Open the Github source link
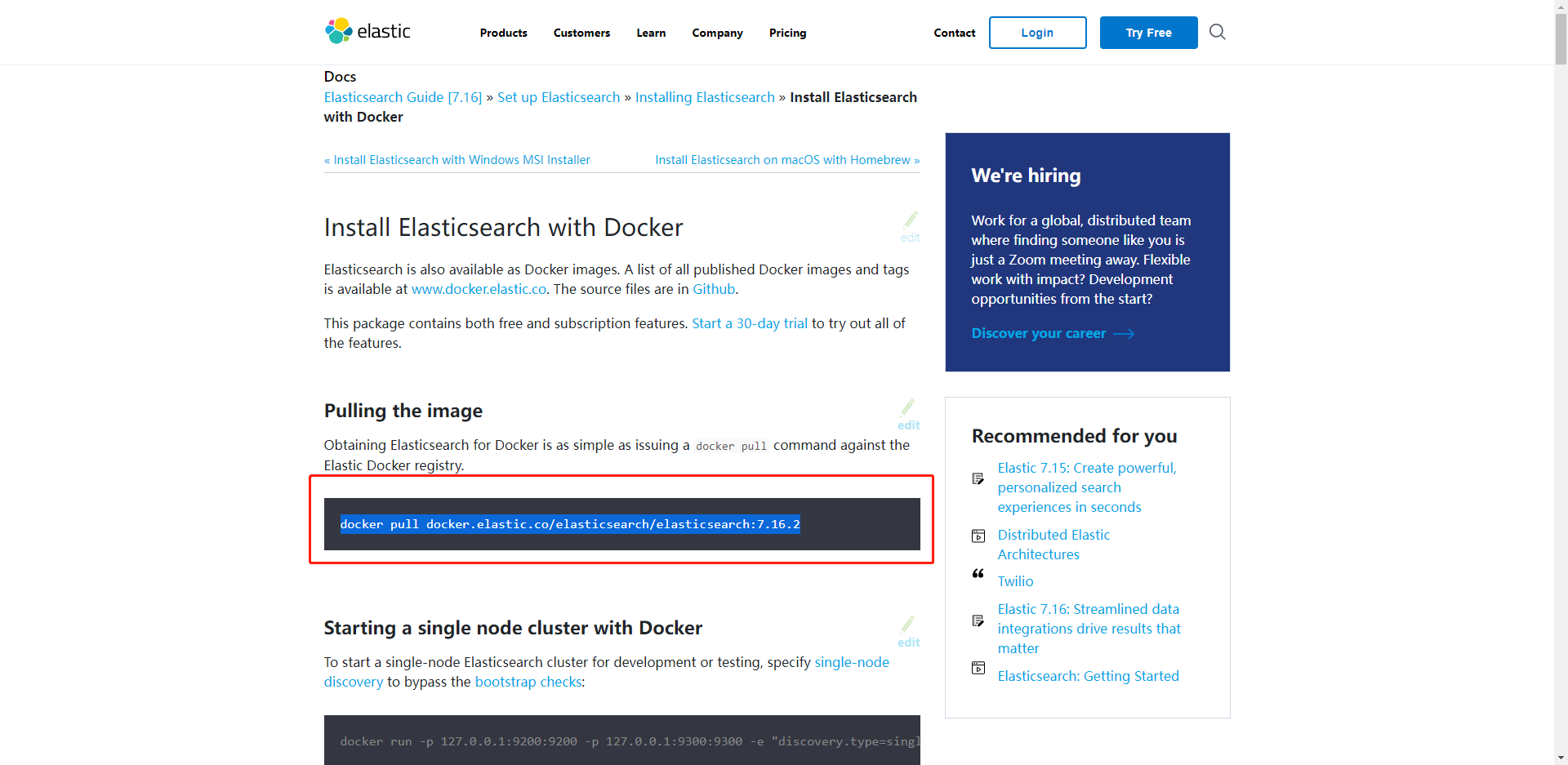This screenshot has width=1568, height=765. click(x=714, y=289)
